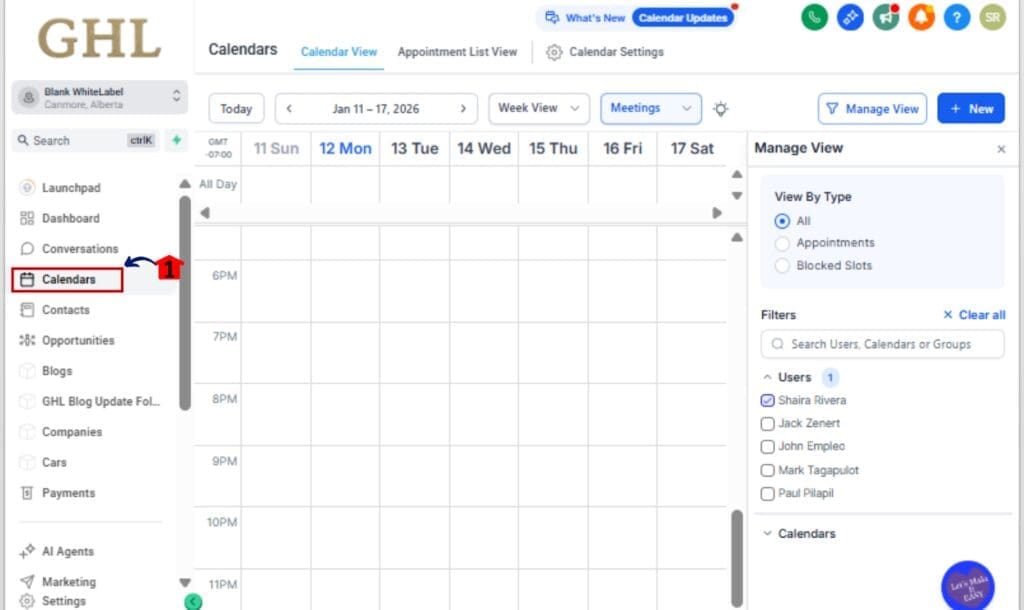Open the Meetings calendar dropdown
This screenshot has width=1024, height=610.
pyautogui.click(x=650, y=108)
